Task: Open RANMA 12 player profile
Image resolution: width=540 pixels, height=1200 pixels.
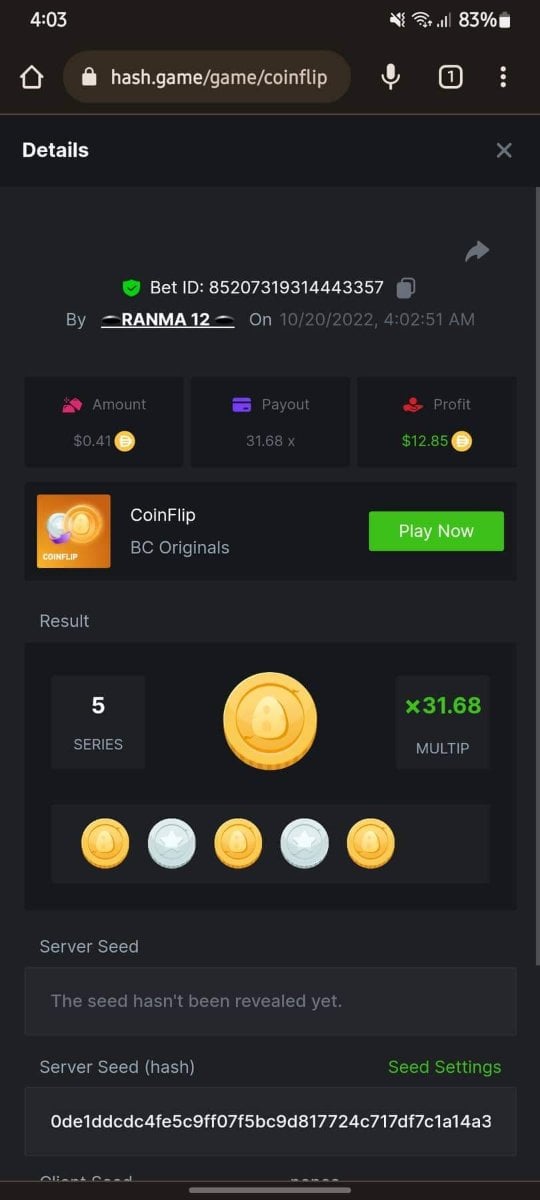Action: click(x=168, y=320)
